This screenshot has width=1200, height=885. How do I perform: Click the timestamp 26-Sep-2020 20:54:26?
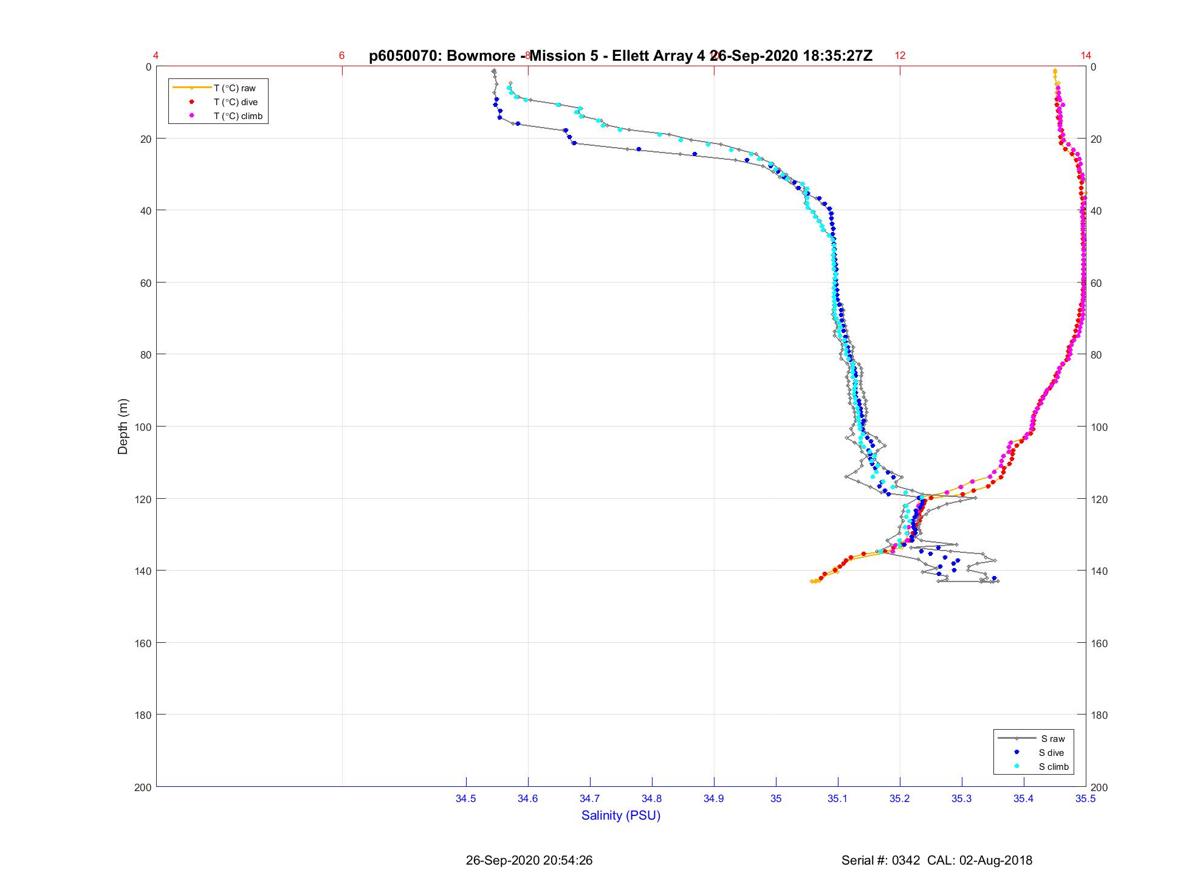530,860
